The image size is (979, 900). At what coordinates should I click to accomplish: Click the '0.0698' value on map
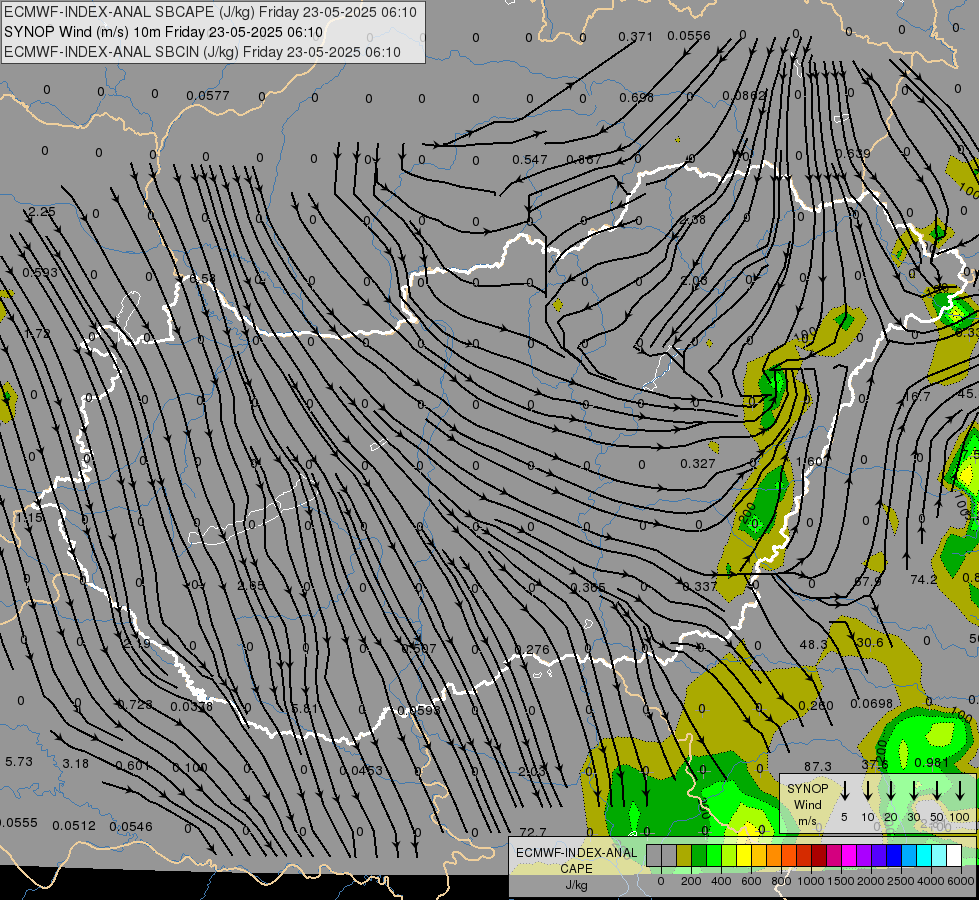(872, 704)
